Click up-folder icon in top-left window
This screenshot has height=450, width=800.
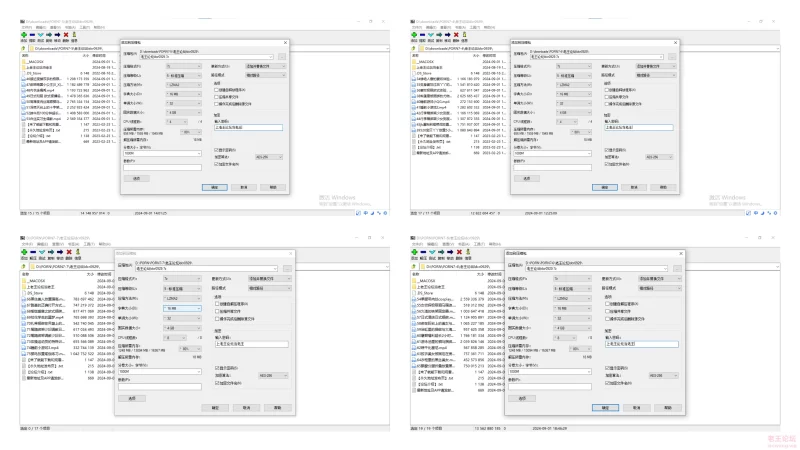click(x=23, y=48)
